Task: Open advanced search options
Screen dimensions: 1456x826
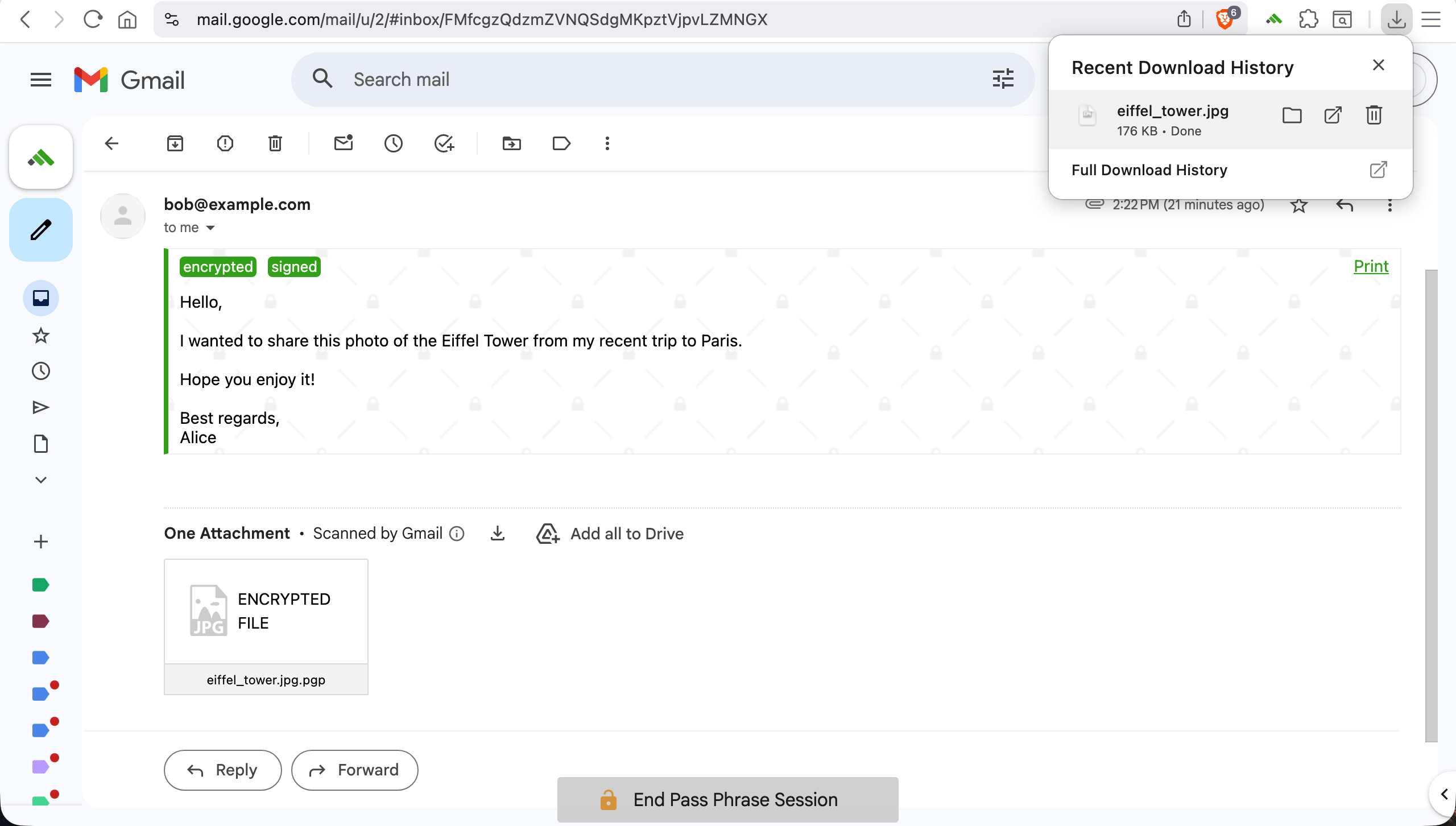Action: [x=1003, y=79]
